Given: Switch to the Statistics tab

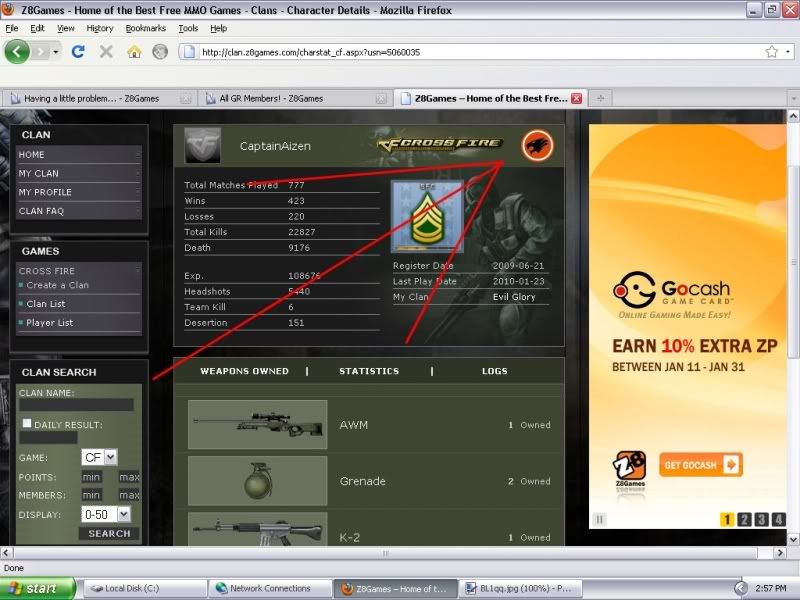Looking at the screenshot, I should pos(369,371).
